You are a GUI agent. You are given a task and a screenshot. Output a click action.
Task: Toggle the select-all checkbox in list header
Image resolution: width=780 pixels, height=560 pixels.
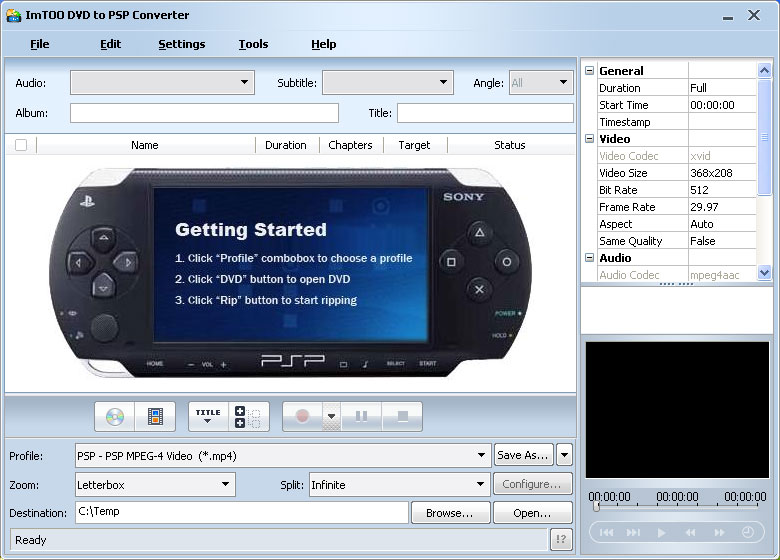21,145
